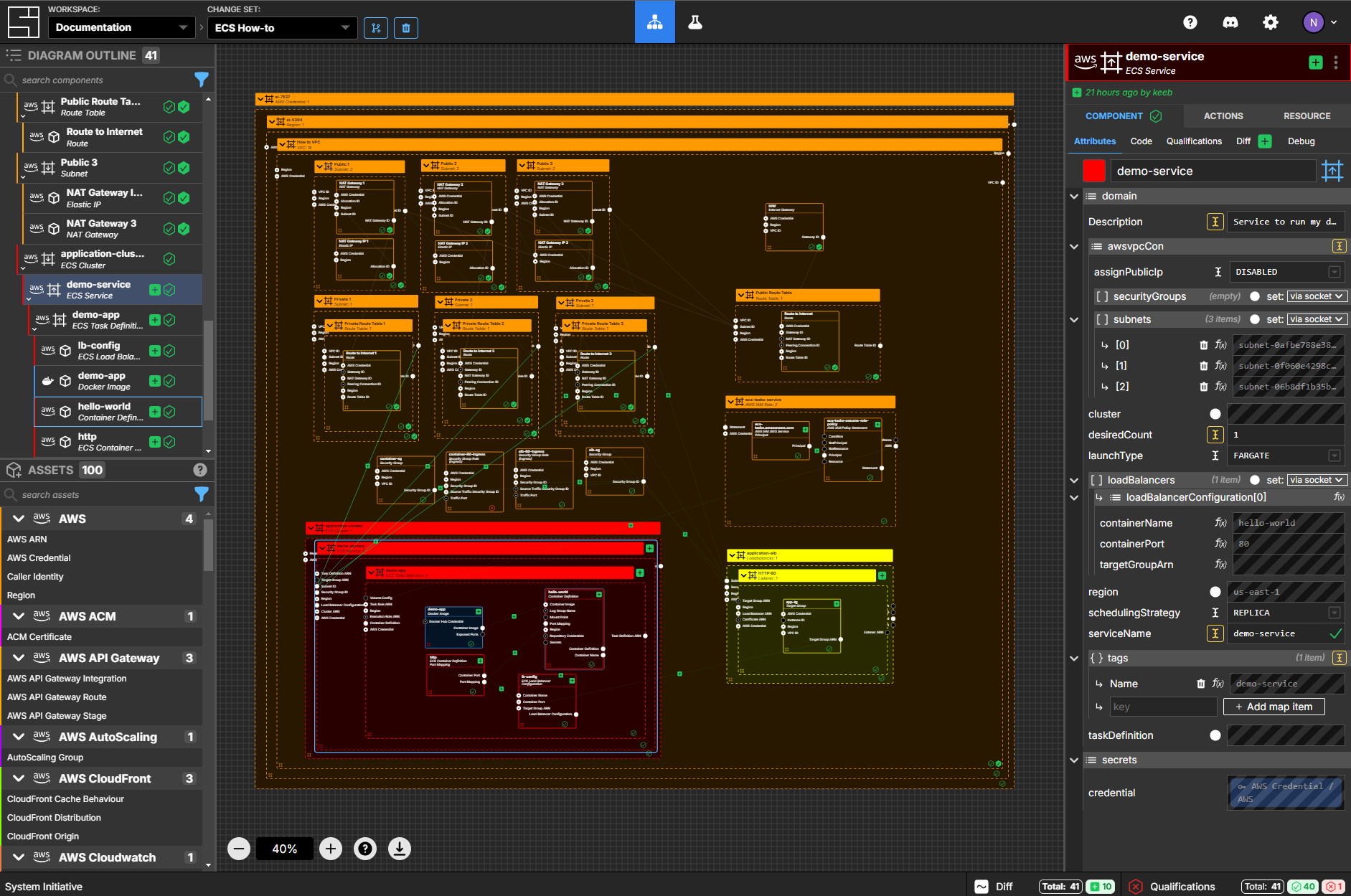Screen dimensions: 1351x896
Task: Toggle the subnets set socket circle
Action: [x=1255, y=319]
